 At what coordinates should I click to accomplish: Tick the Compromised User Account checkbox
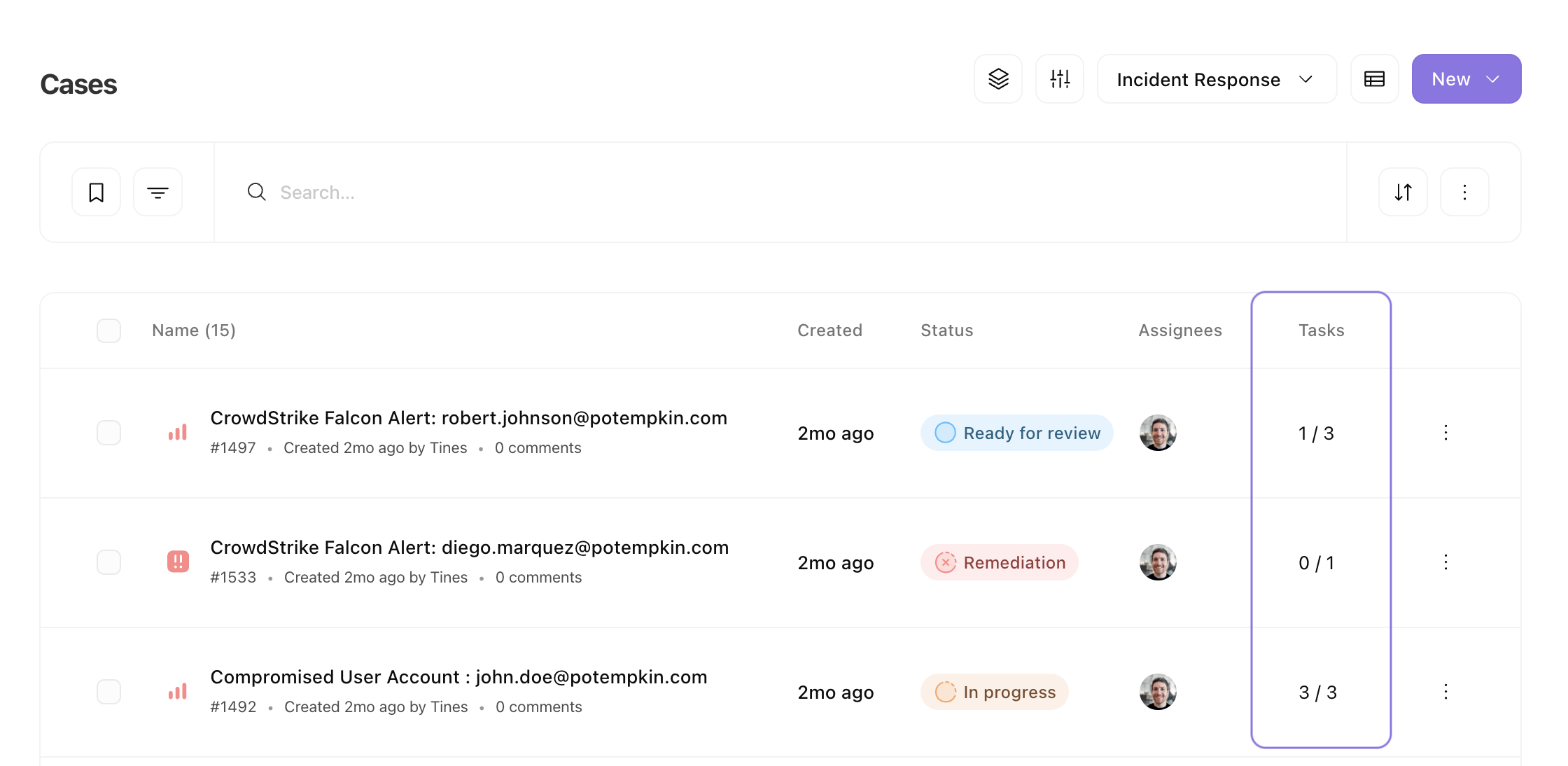click(108, 692)
